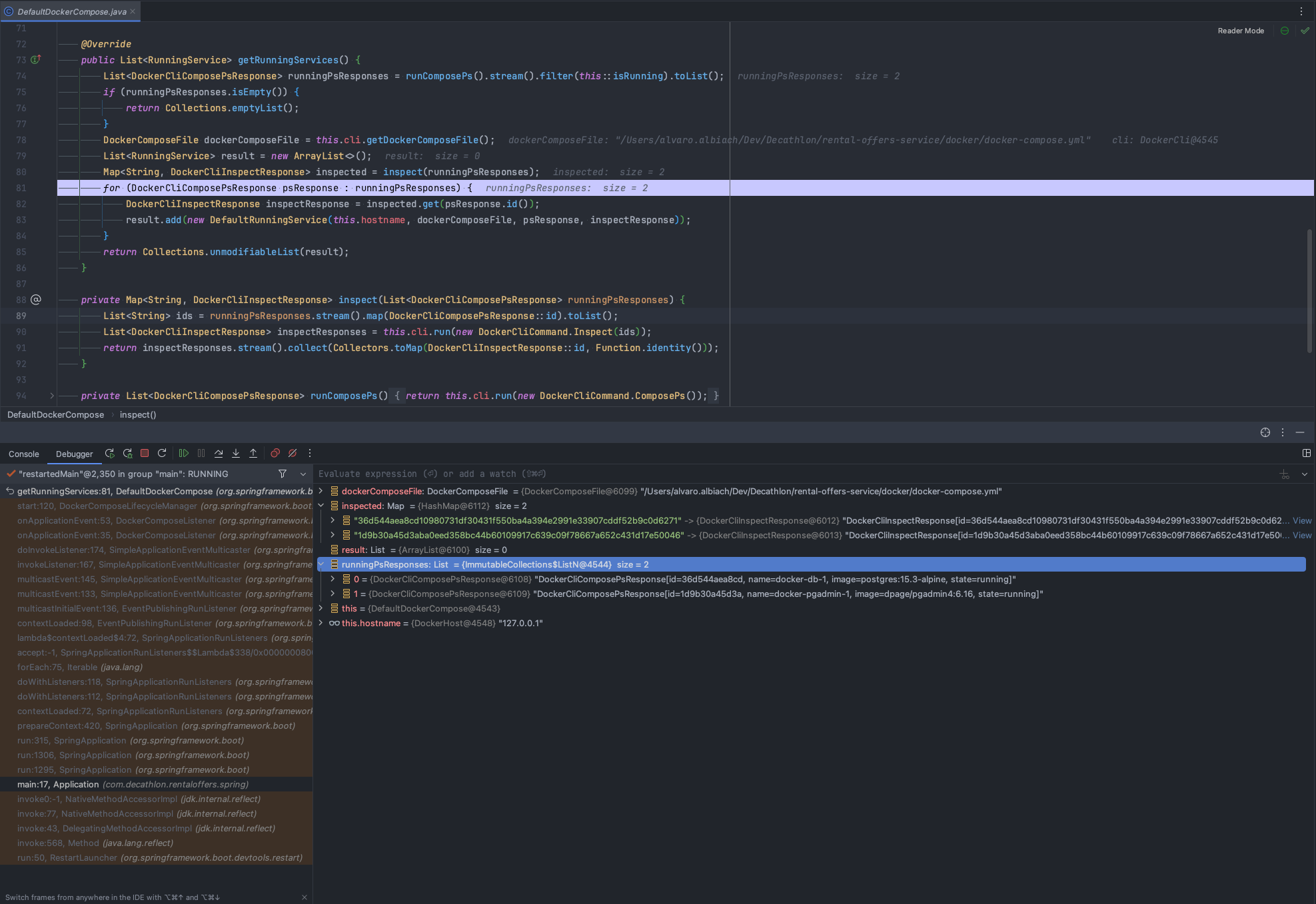Image resolution: width=1316 pixels, height=904 pixels.
Task: Toggle Mute Breakpoints
Action: coord(293,453)
